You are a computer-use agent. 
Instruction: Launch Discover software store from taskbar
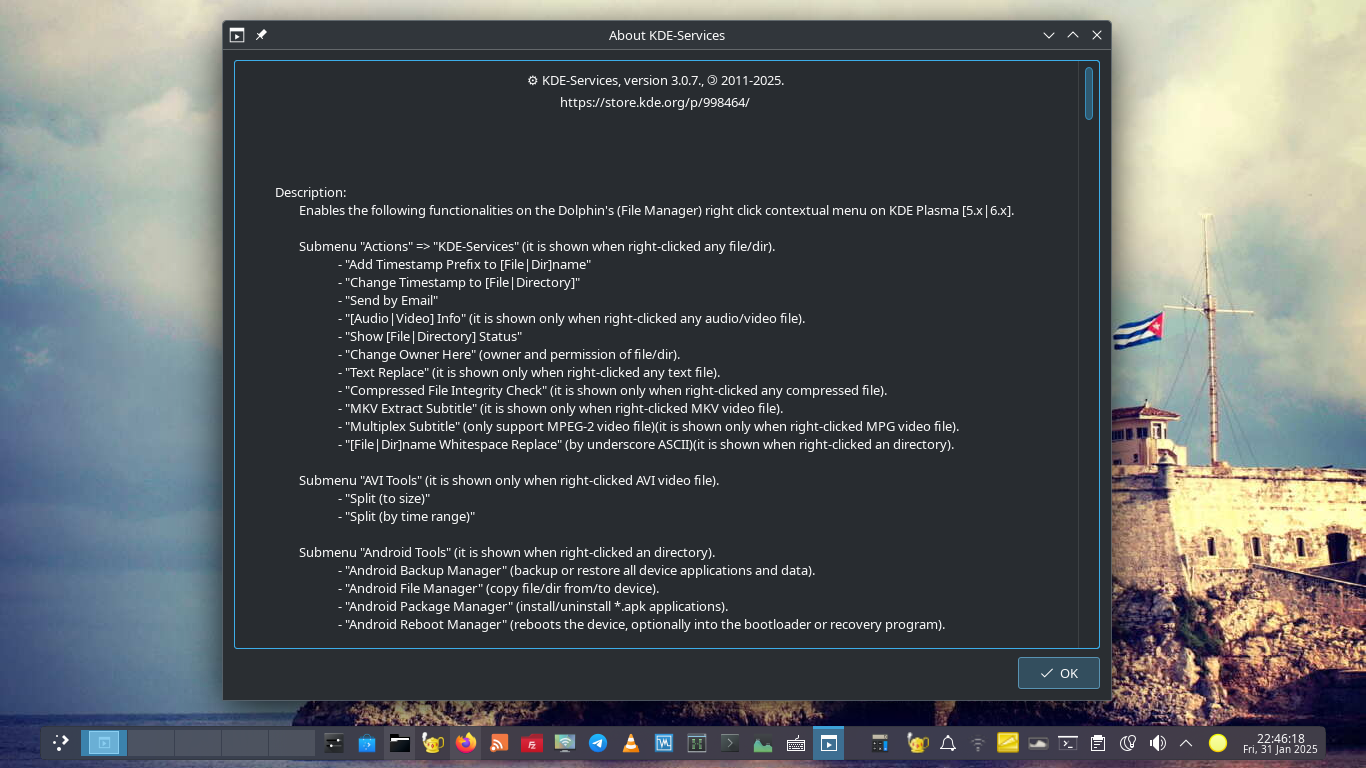(367, 743)
